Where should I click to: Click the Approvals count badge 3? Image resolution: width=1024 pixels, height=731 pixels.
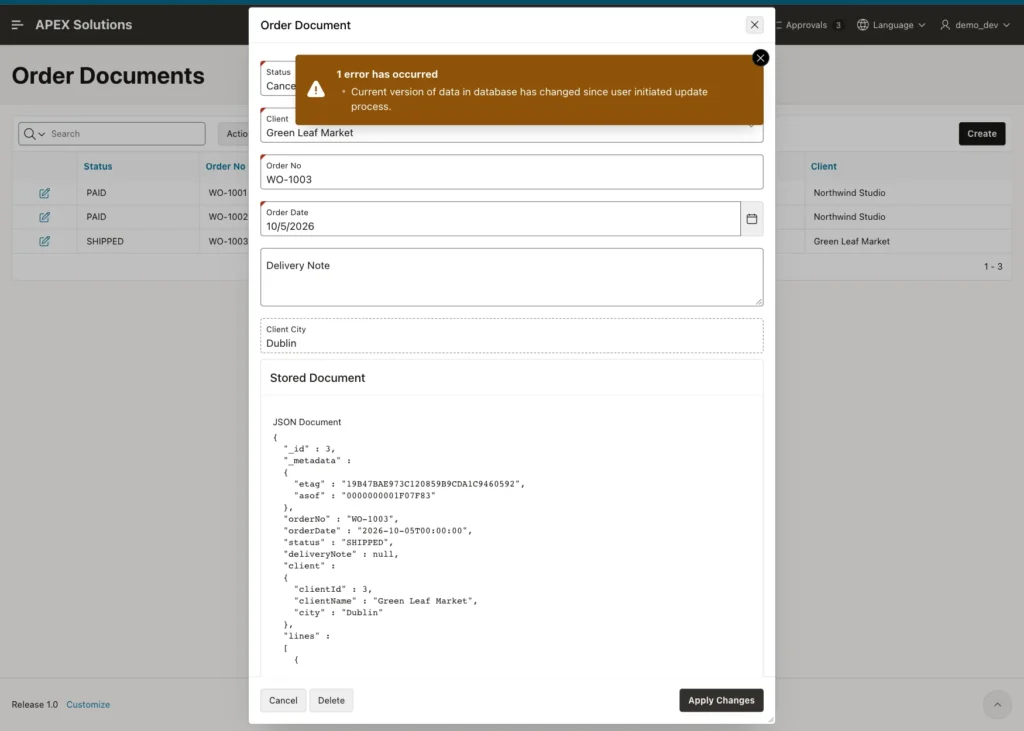[838, 25]
